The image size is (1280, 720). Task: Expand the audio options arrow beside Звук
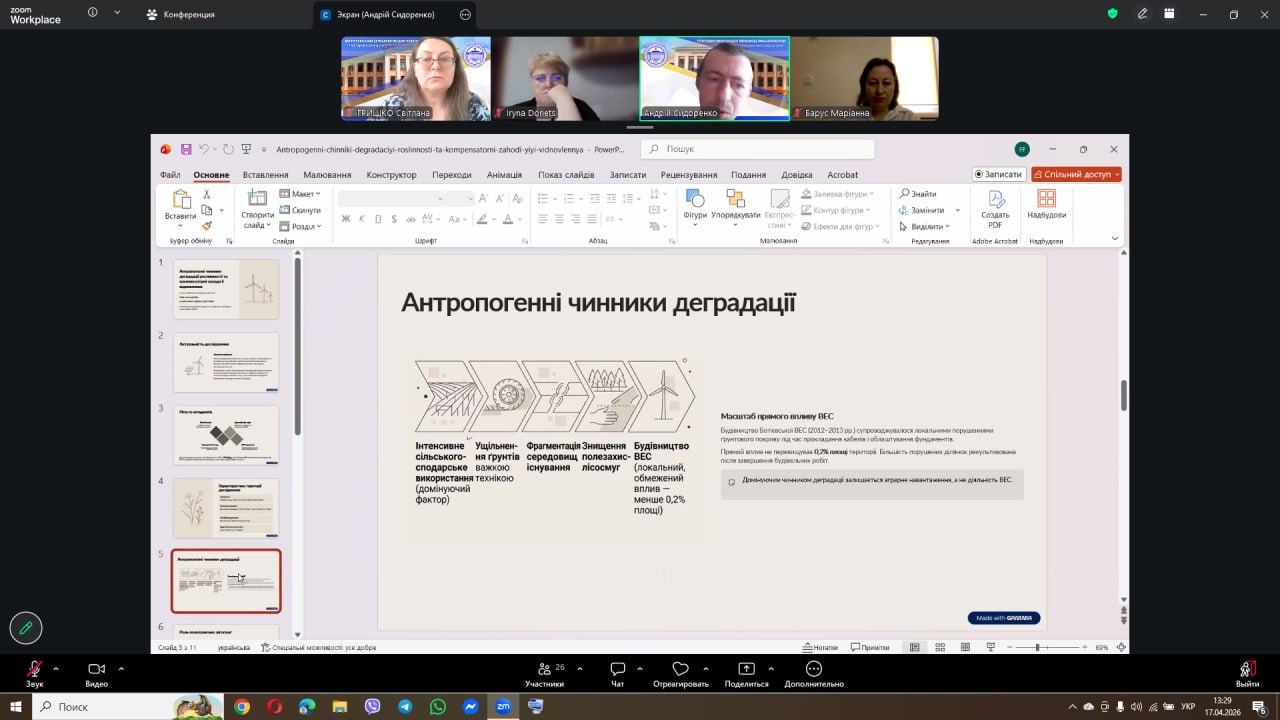coord(56,668)
